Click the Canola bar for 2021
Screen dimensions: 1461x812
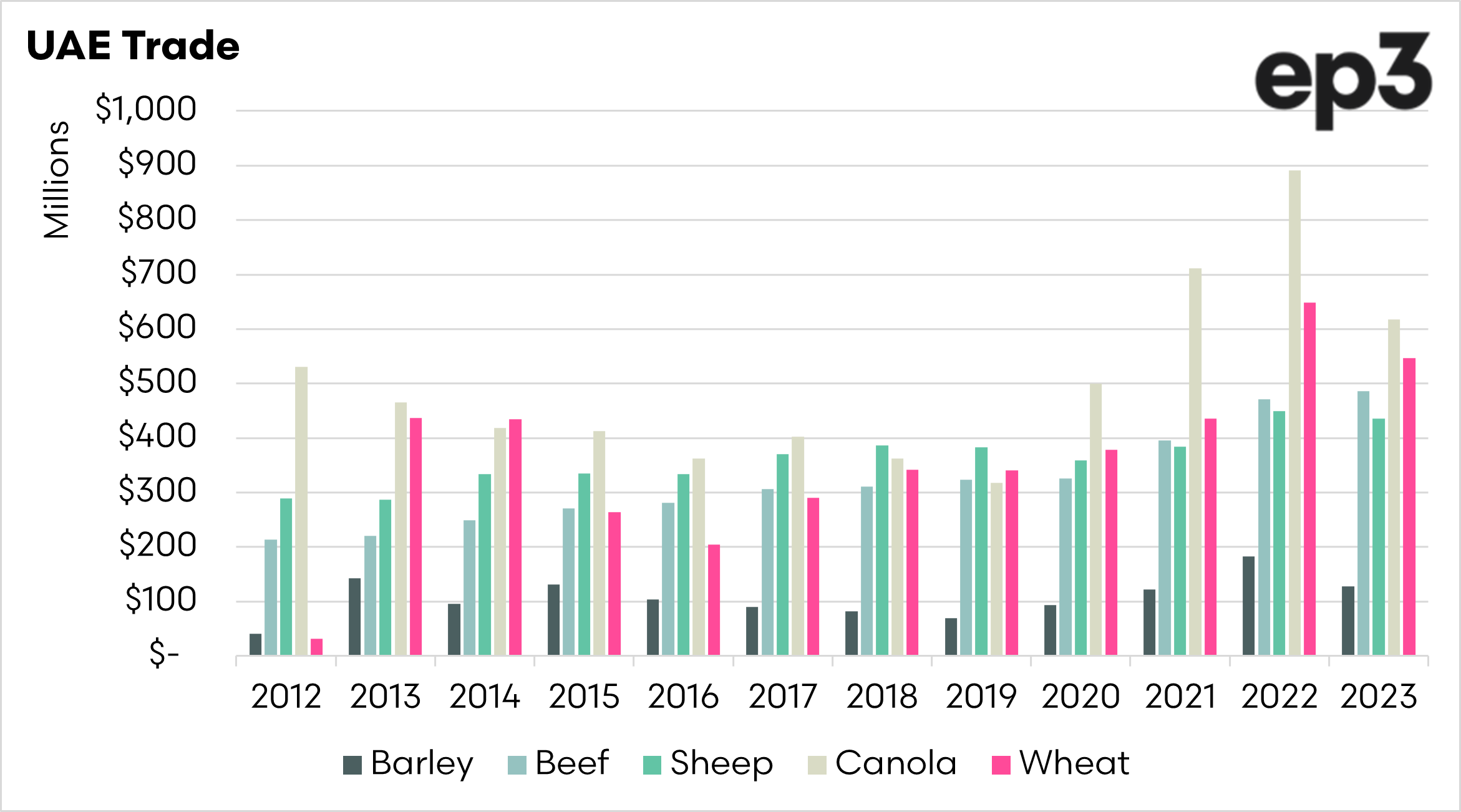(x=1195, y=462)
